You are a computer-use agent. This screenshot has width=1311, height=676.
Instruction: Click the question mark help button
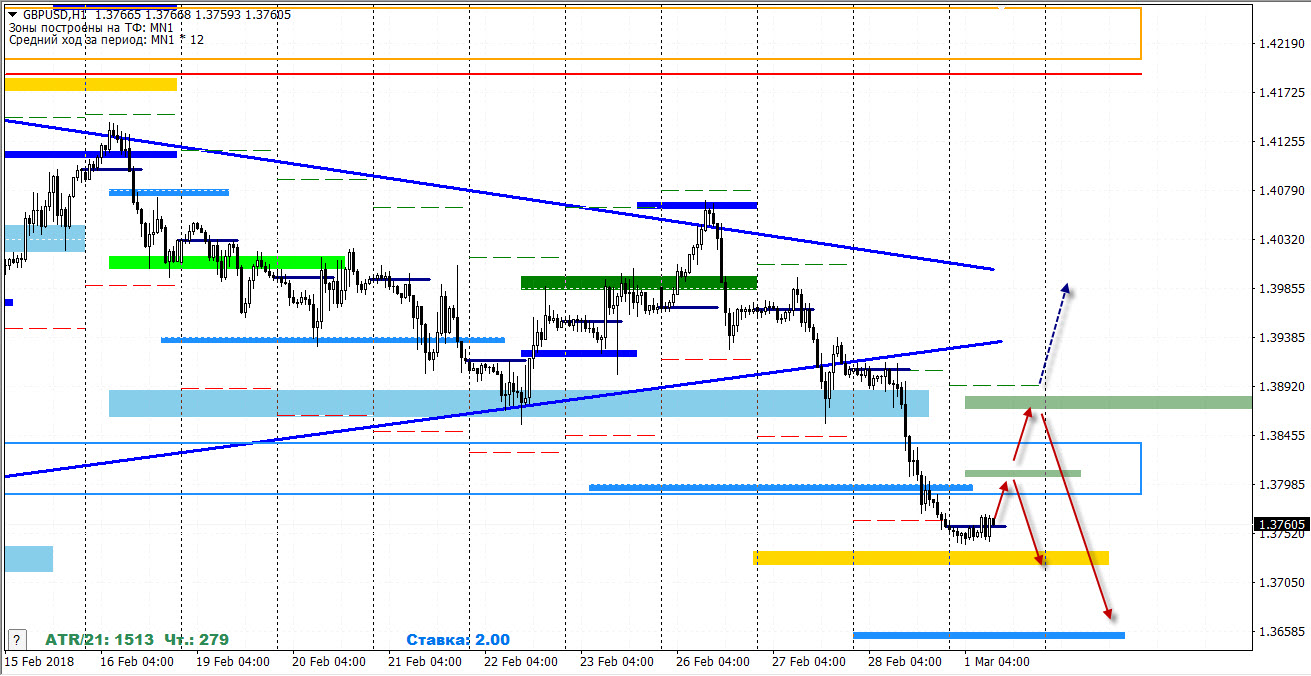pyautogui.click(x=16, y=639)
